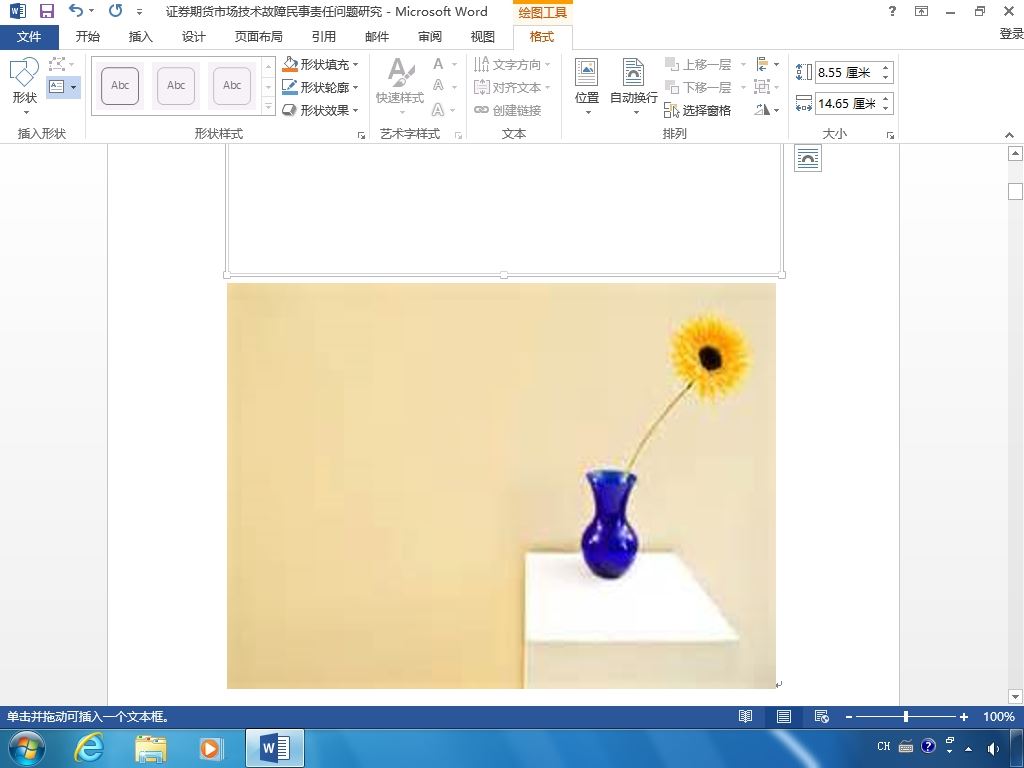Click zoom slider handle
This screenshot has width=1024, height=768.
tap(906, 716)
